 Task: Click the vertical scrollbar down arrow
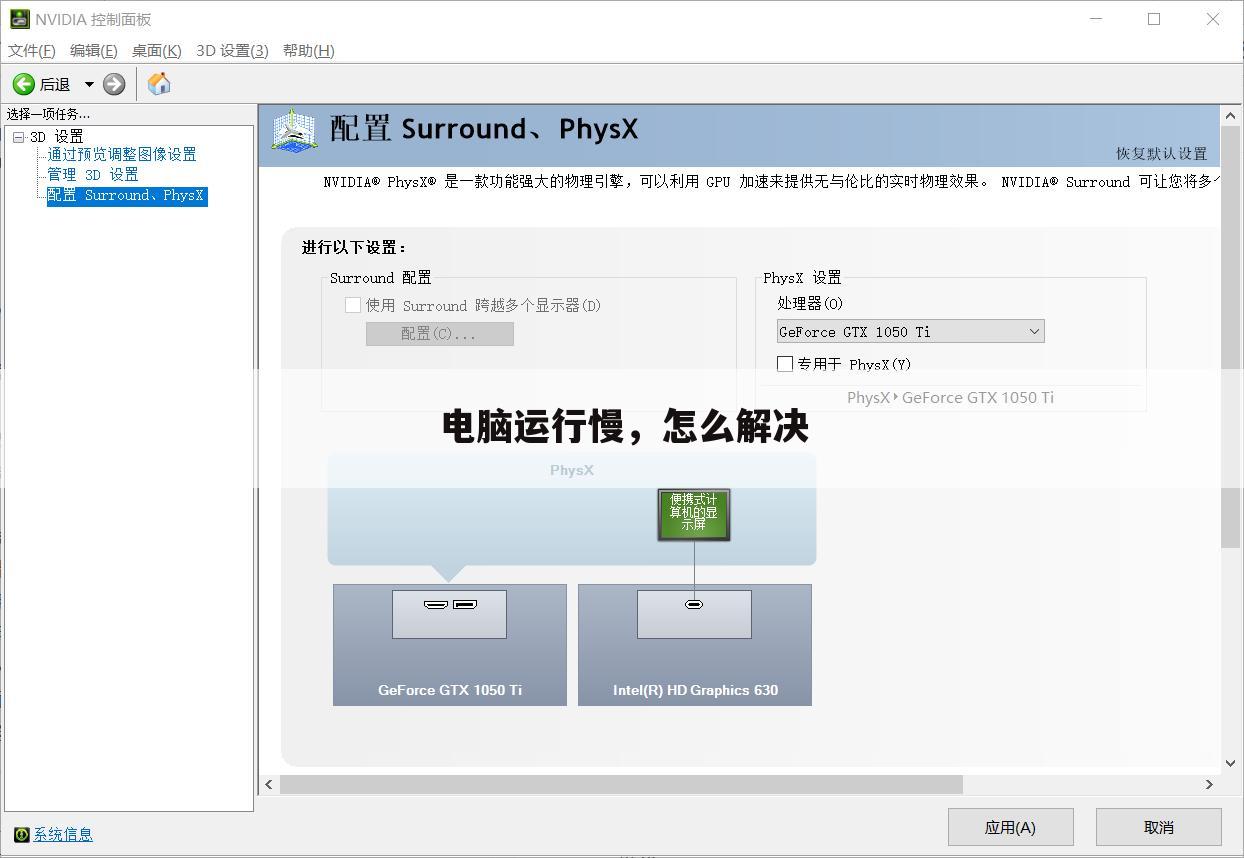[1231, 762]
